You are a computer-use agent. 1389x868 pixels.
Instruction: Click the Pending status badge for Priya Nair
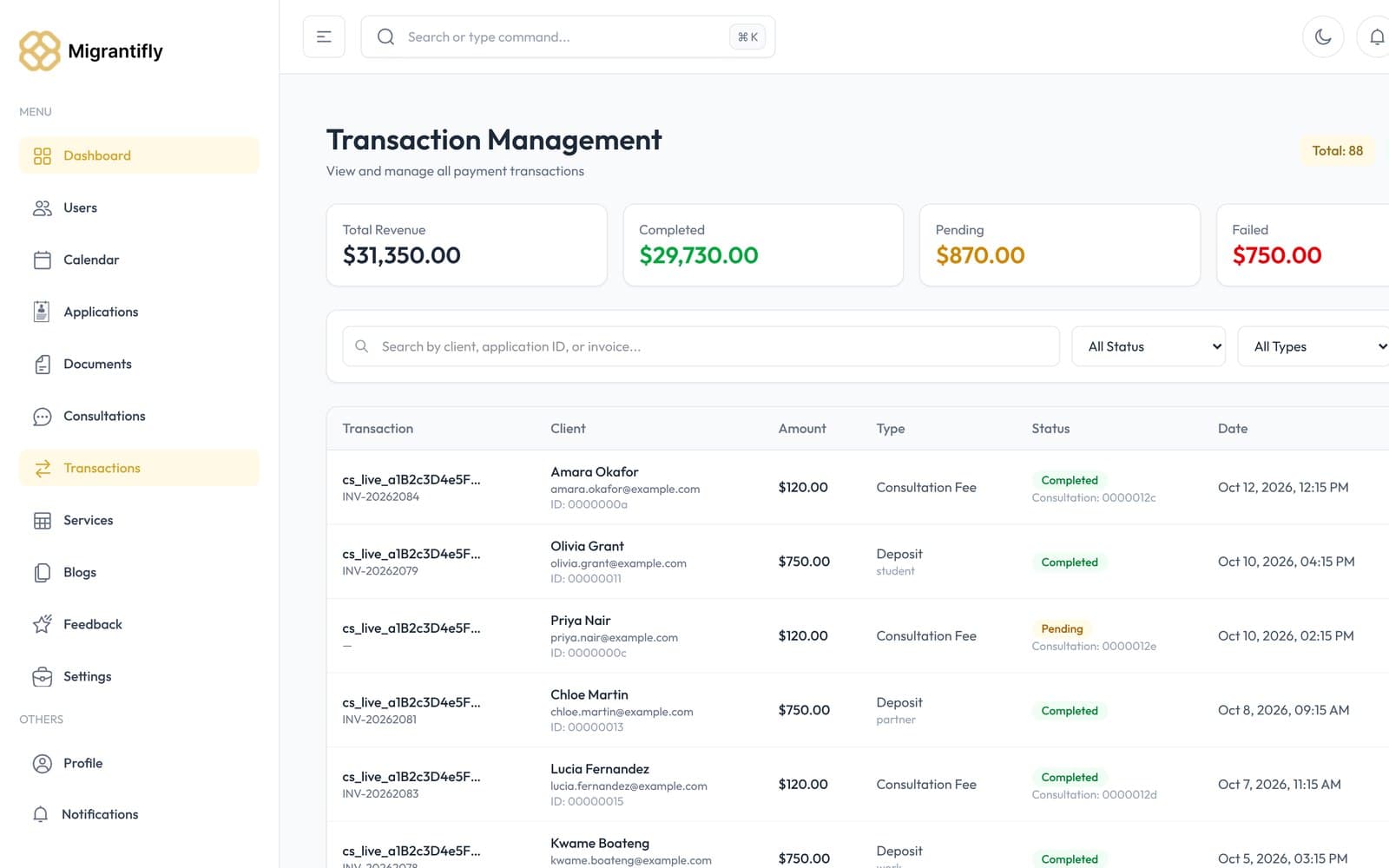1062,628
